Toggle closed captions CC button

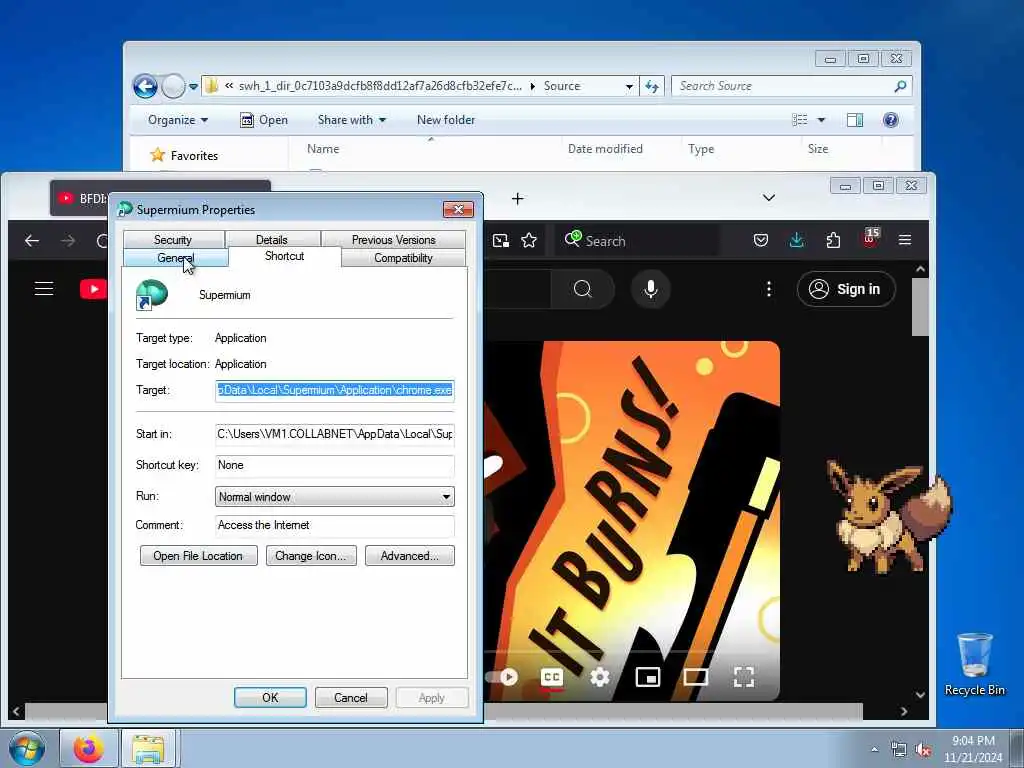(552, 677)
